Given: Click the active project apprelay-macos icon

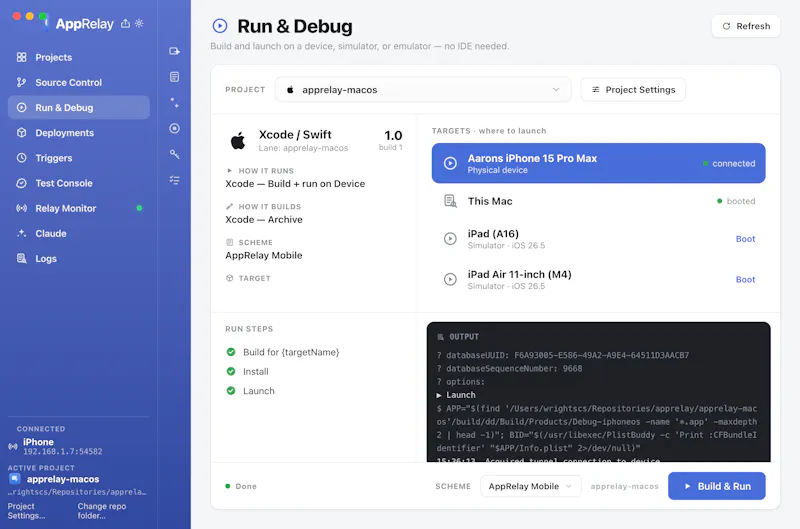Looking at the screenshot, I should [x=15, y=478].
